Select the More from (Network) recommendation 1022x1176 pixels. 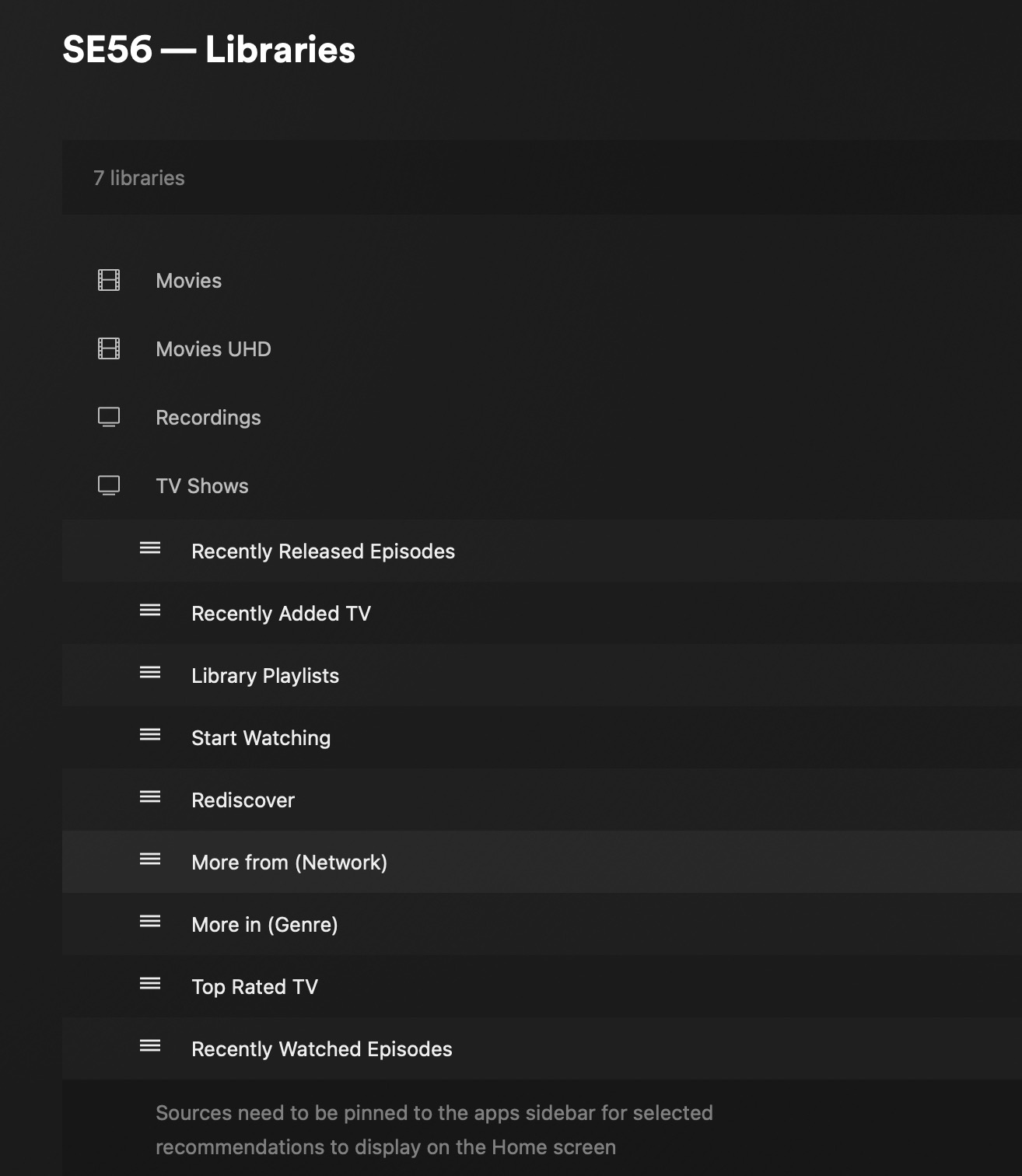(289, 863)
